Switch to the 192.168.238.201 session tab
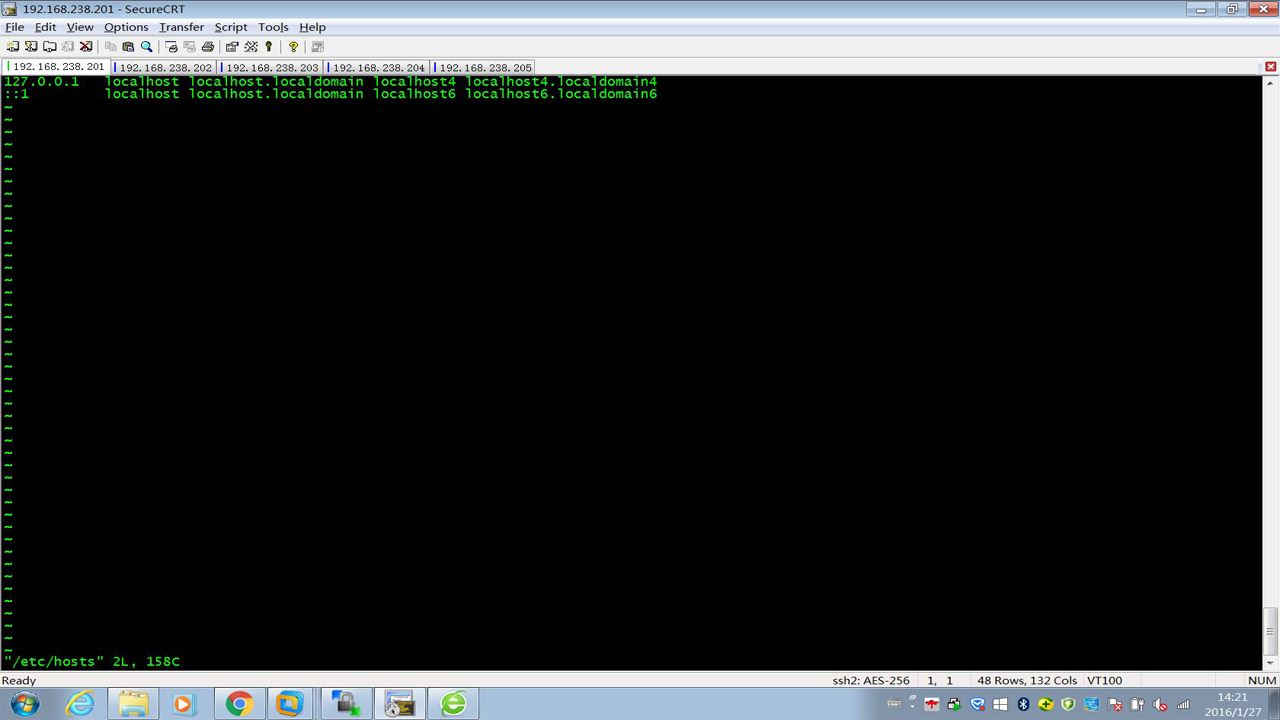Viewport: 1280px width, 720px height. click(x=58, y=67)
